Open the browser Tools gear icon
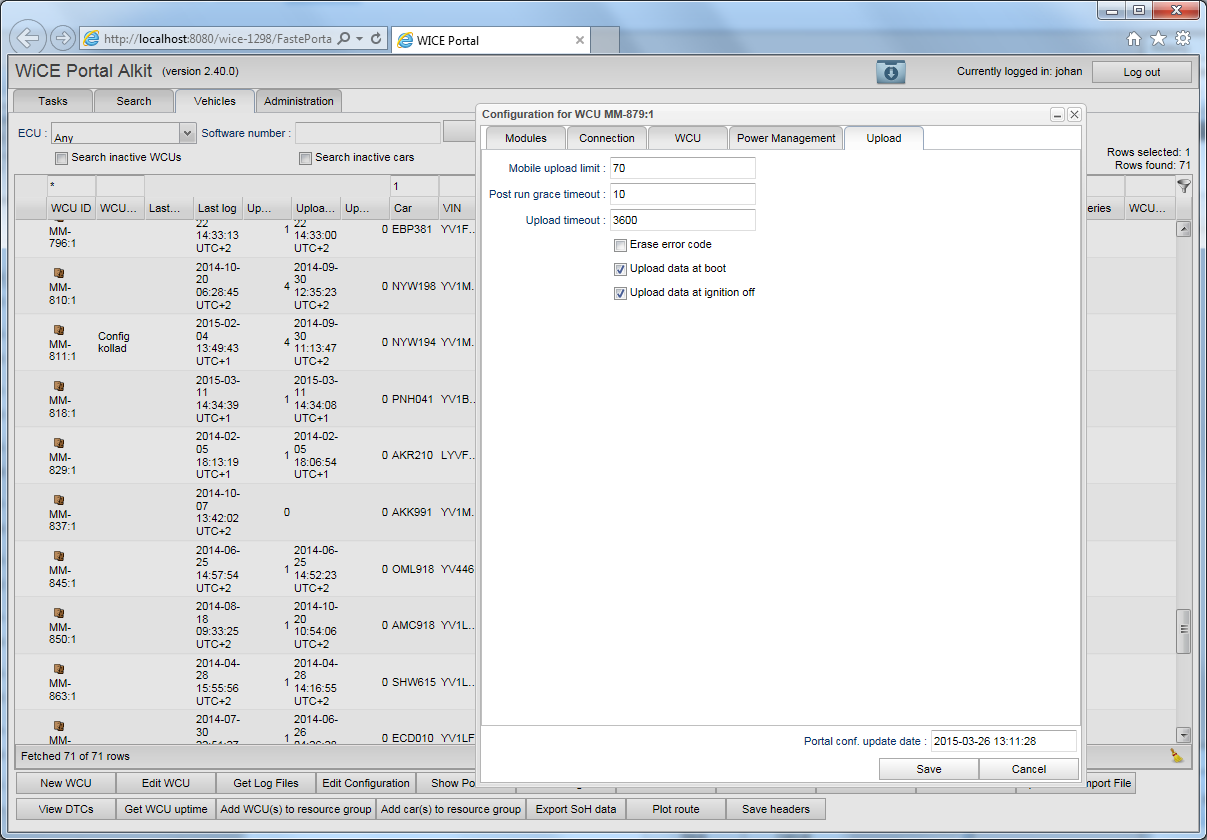Screen dimensions: 1207x840 (1182, 39)
